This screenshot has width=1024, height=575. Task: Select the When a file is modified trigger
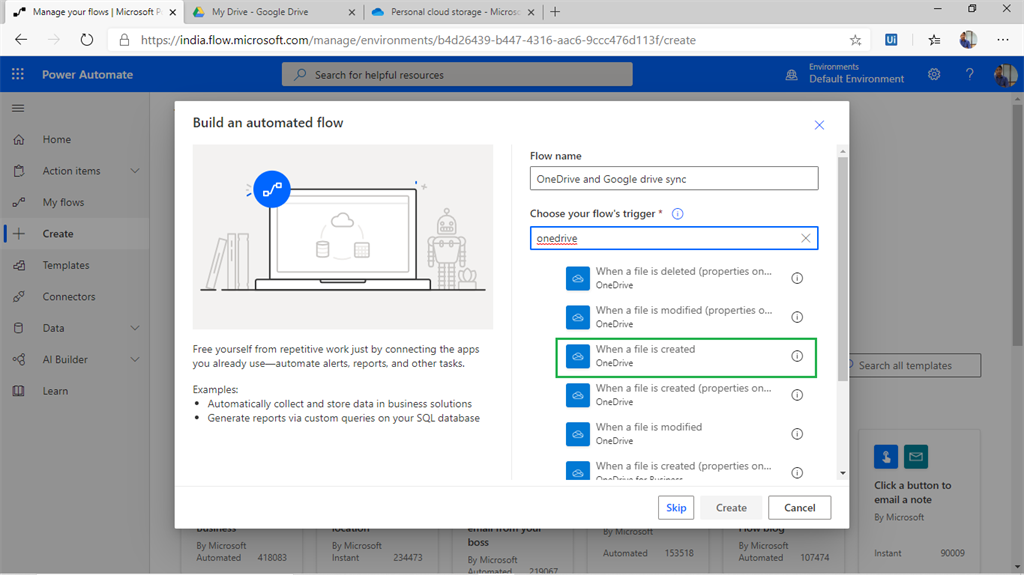pyautogui.click(x=686, y=434)
